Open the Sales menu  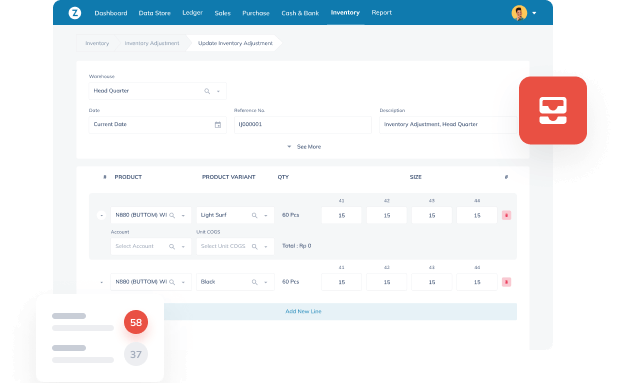pos(222,13)
